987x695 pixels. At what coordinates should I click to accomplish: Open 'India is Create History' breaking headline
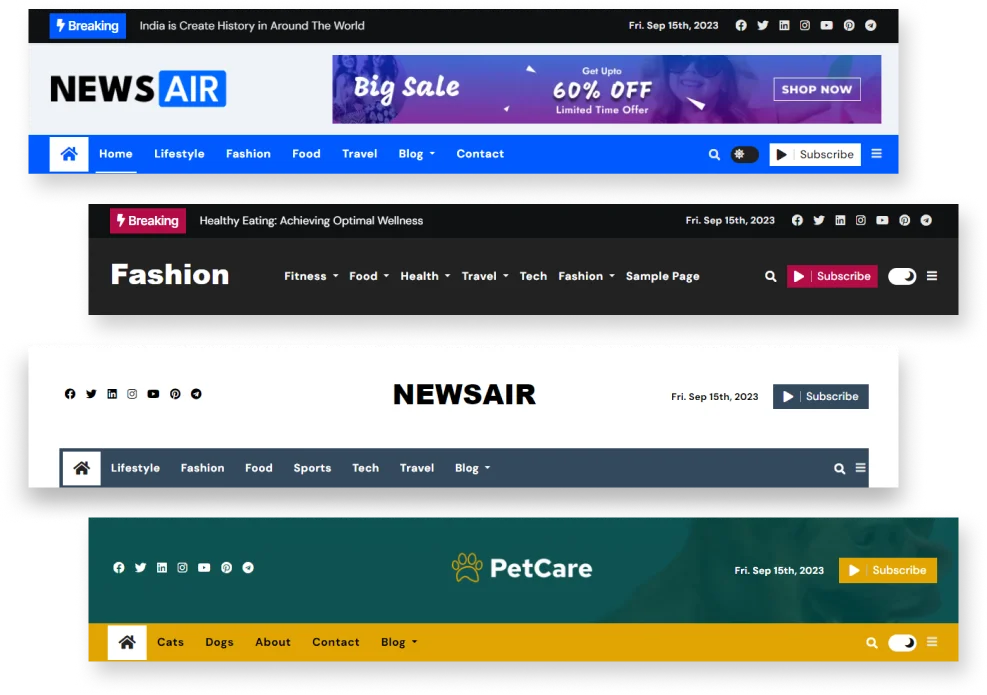252,26
